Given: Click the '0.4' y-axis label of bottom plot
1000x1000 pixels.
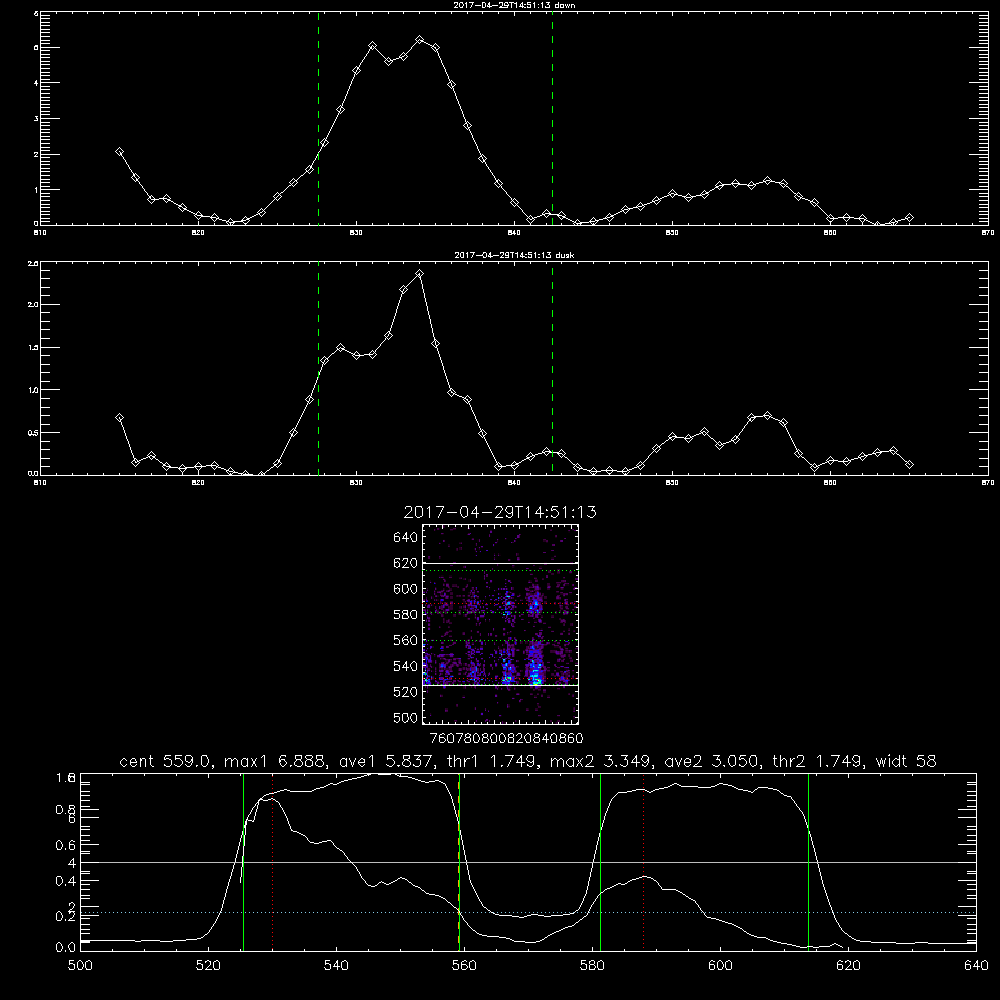Looking at the screenshot, I should pyautogui.click(x=66, y=881).
